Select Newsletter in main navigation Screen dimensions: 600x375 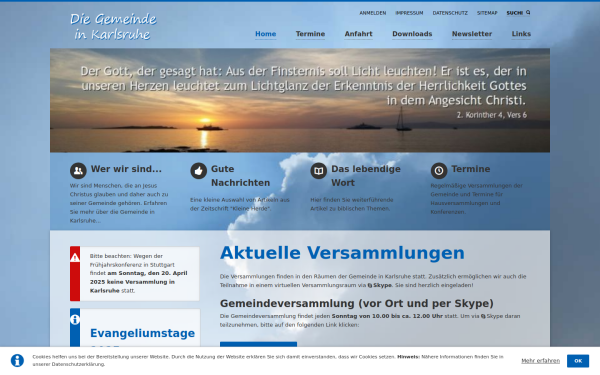coord(472,34)
